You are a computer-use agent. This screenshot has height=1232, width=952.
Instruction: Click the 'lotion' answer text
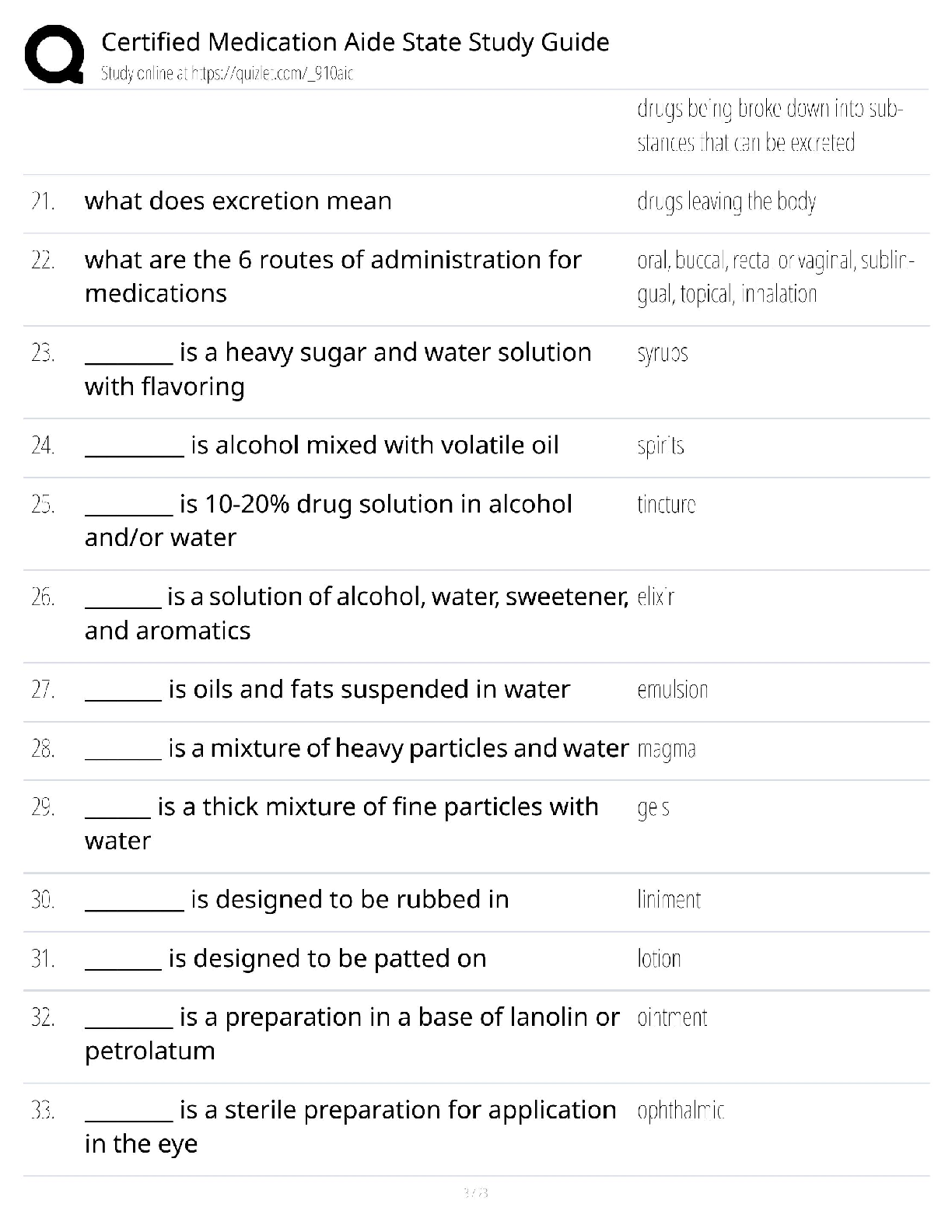coord(659,959)
